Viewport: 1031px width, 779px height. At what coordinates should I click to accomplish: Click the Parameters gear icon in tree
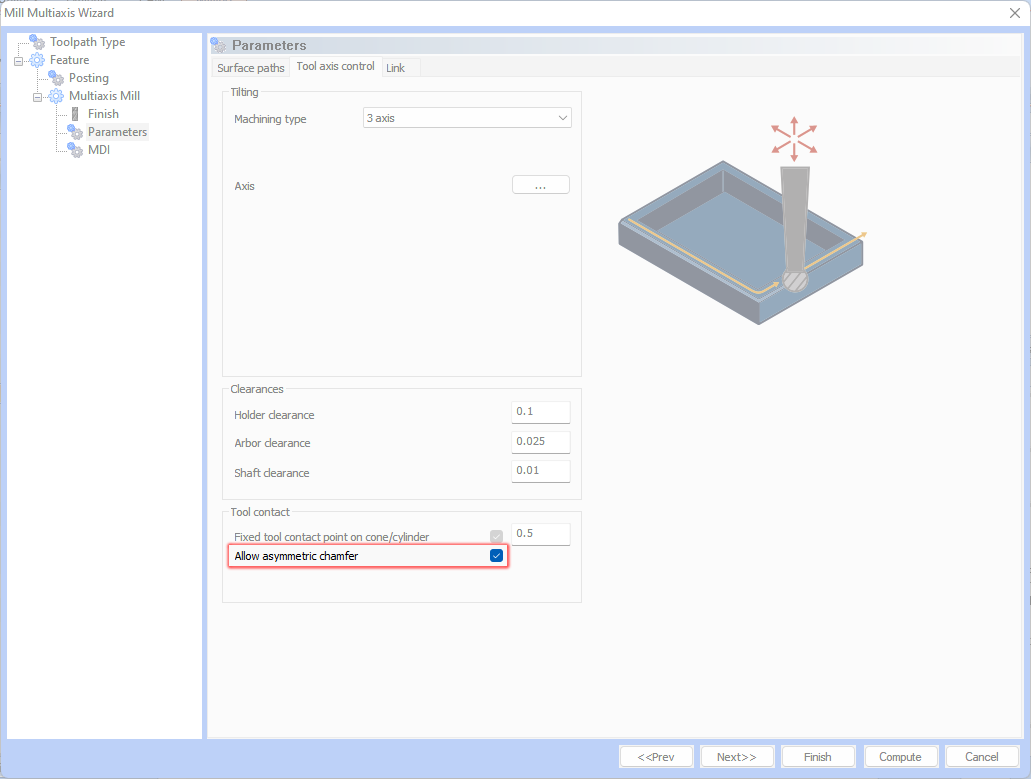tap(75, 131)
